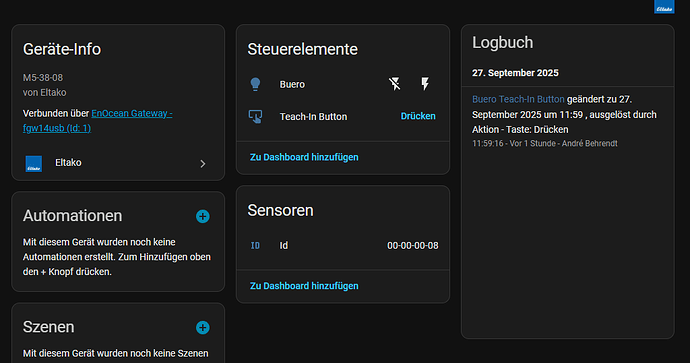
Task: Click the Teach-In Button gesture icon
Action: coord(255,117)
